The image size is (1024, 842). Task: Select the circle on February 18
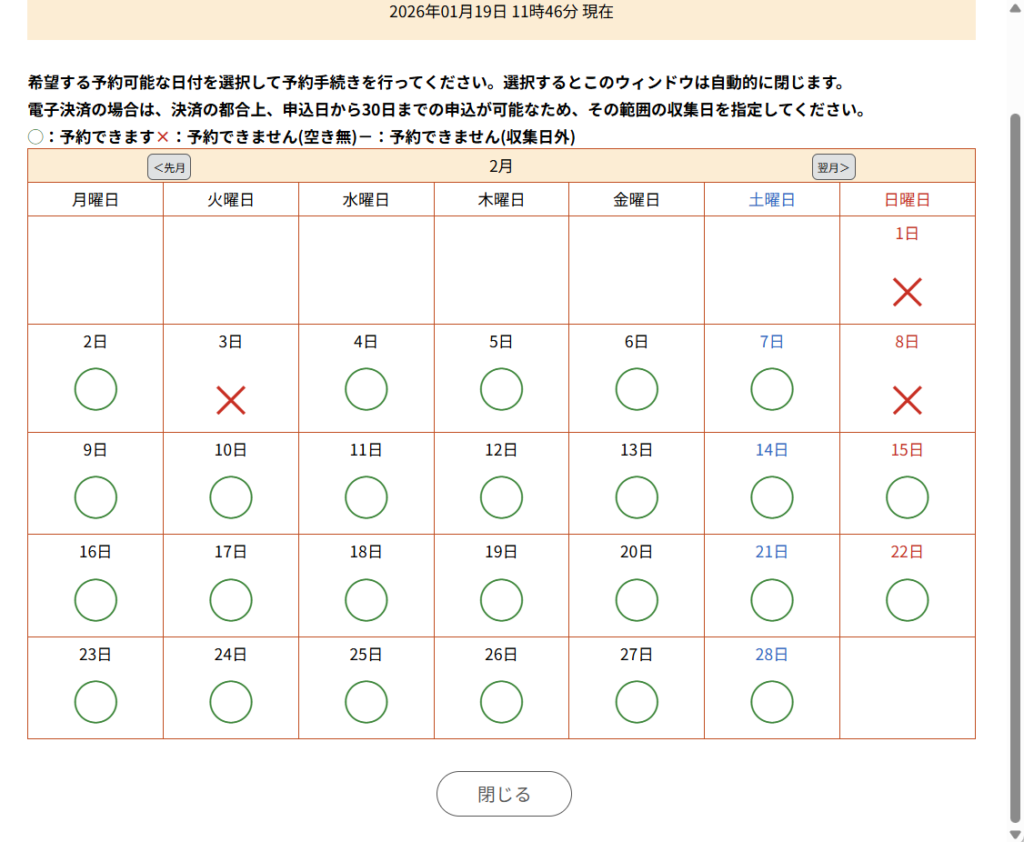point(366,599)
